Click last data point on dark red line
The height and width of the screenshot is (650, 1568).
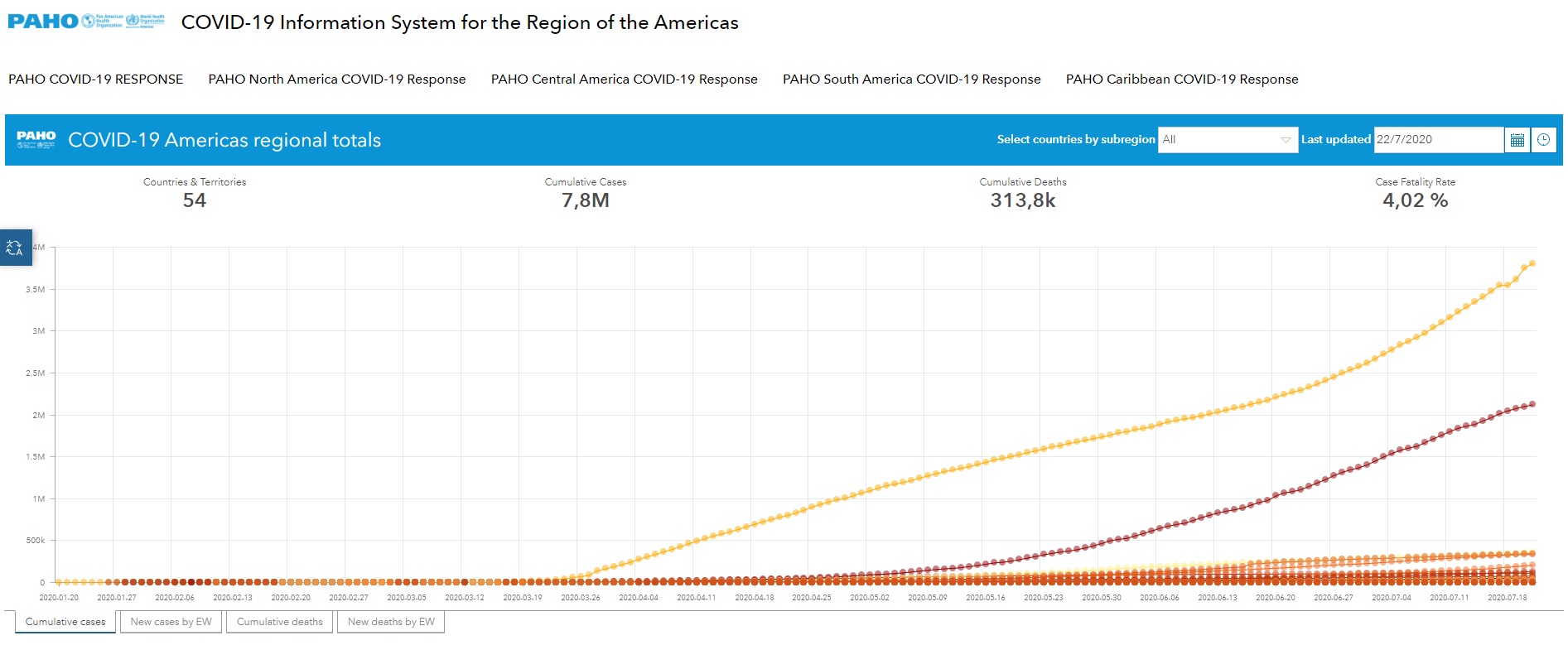click(x=1532, y=404)
